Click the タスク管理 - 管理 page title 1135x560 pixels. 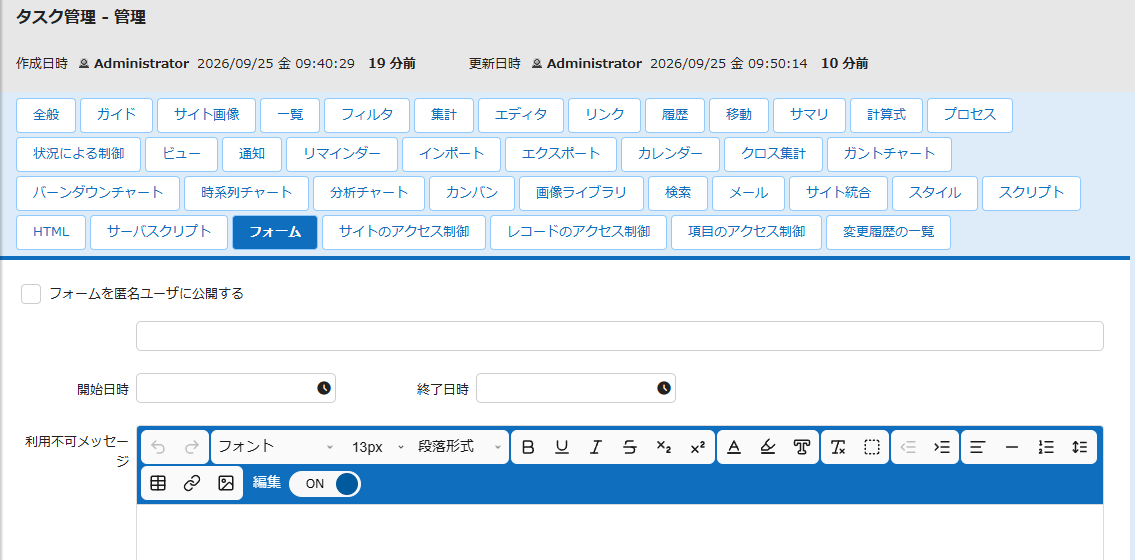[81, 18]
